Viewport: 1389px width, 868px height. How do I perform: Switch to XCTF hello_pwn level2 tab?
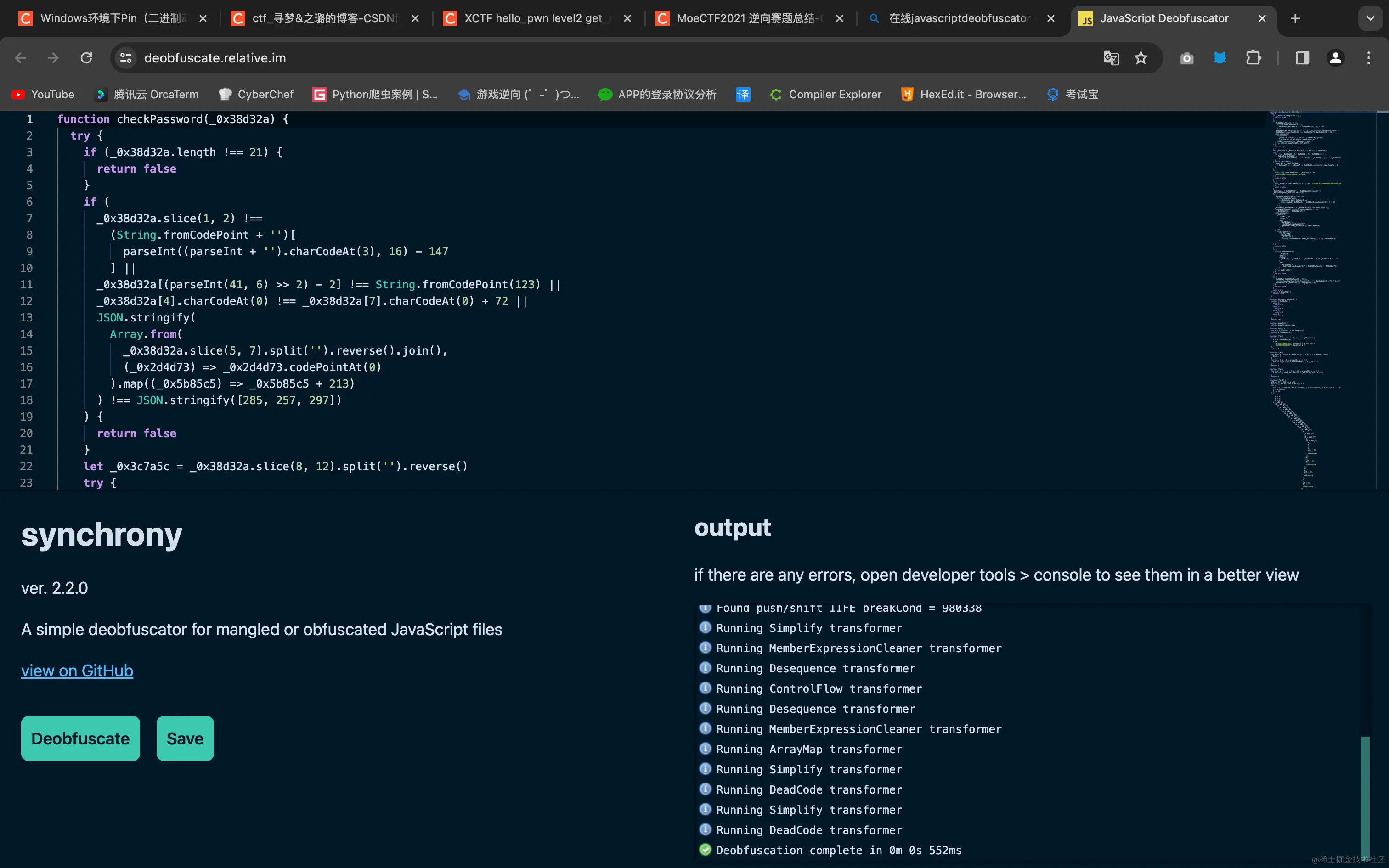(534, 18)
